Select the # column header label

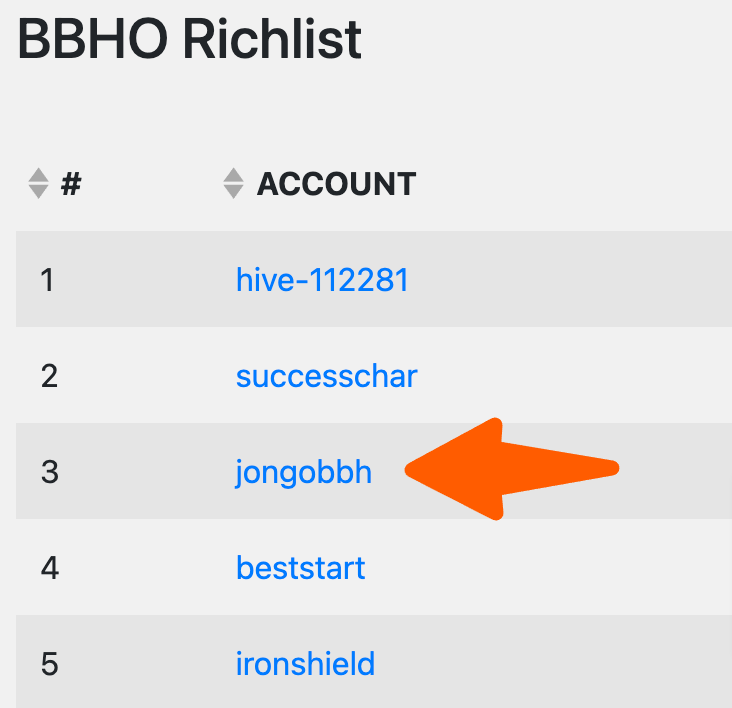71,184
